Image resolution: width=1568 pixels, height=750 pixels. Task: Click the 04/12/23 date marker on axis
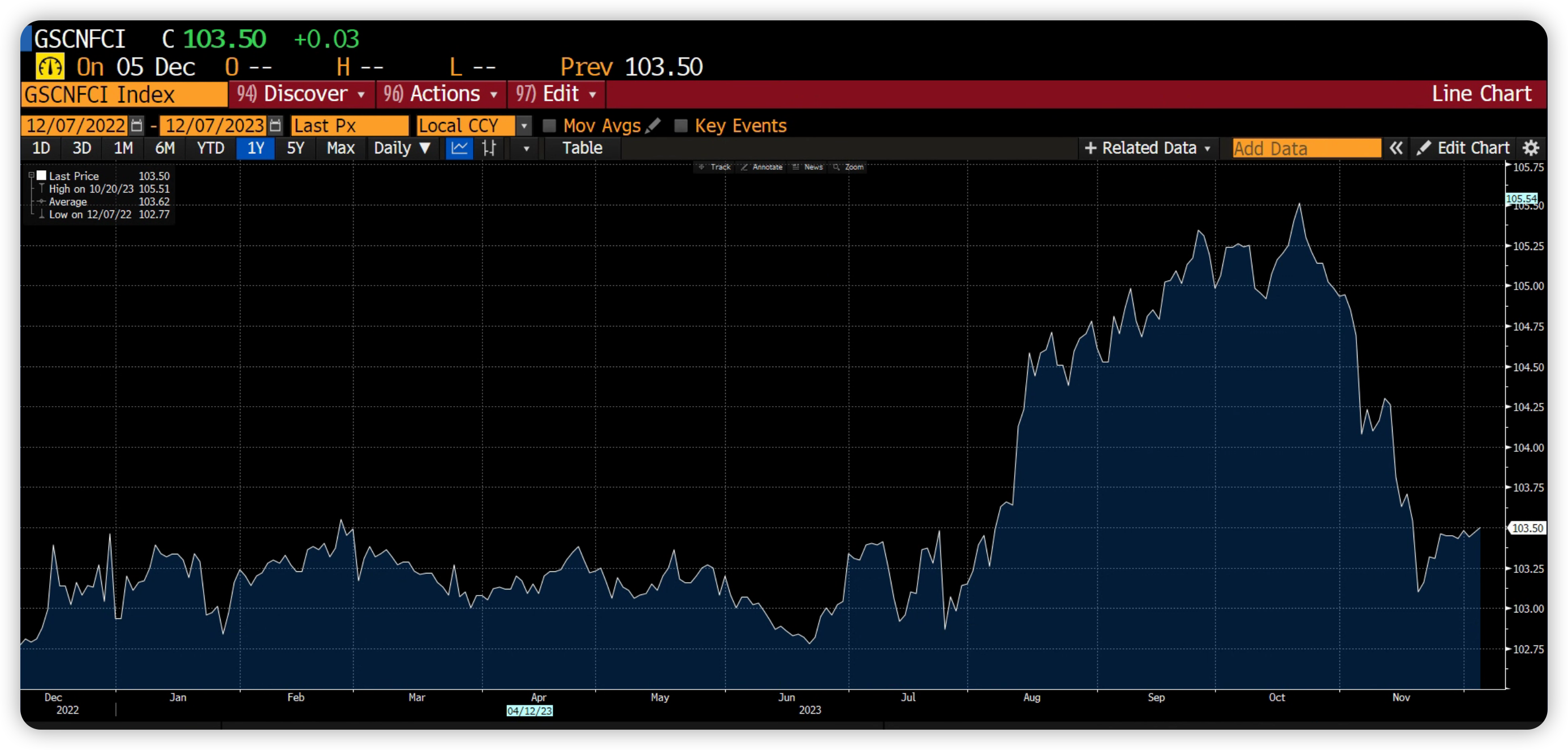pos(529,710)
